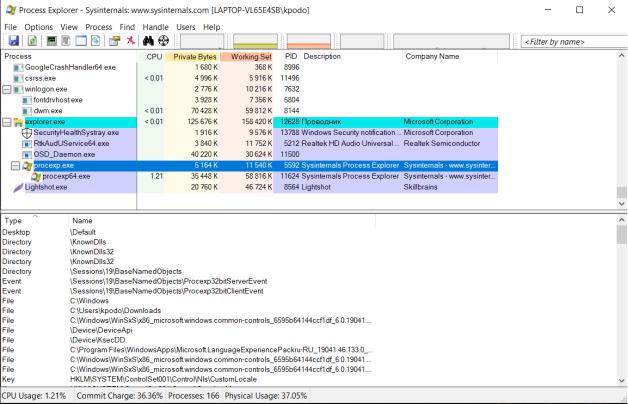
Task: Click the shield icon beside SecurityHealthSystray.exe
Action: point(27,133)
